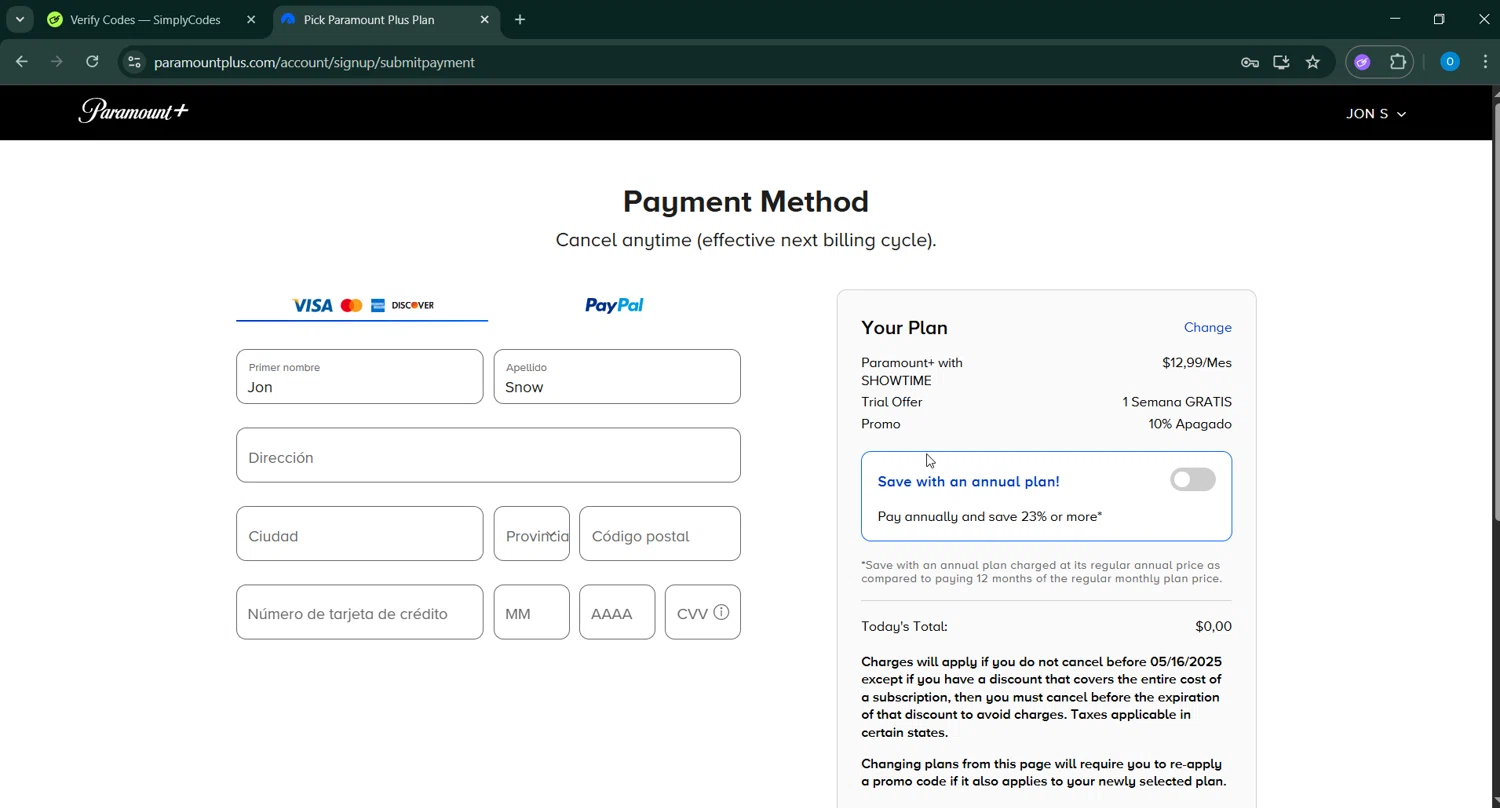Expand the JON S account menu
1500x808 pixels.
click(x=1375, y=114)
